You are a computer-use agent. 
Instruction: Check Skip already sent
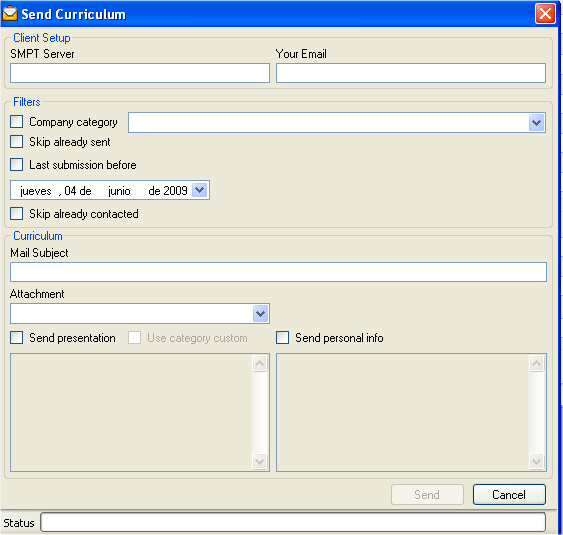click(x=17, y=142)
